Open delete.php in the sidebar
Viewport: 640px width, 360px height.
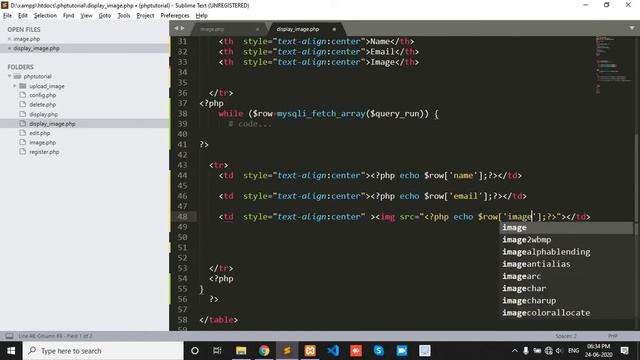(42, 104)
